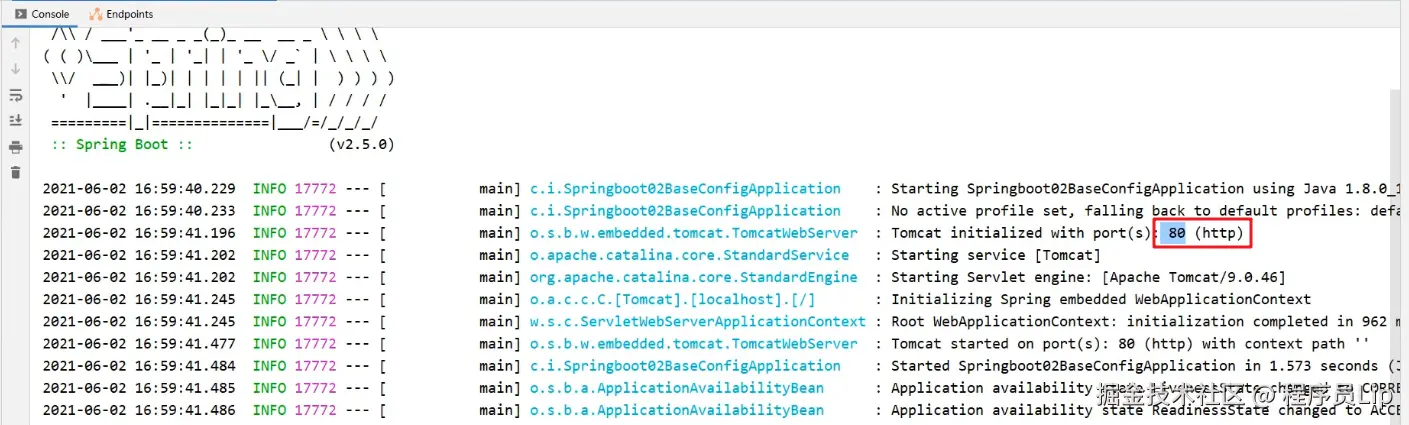This screenshot has width=1409, height=425.
Task: Click the ':: Spring Boot ::' banner label
Action: pyautogui.click(x=123, y=144)
